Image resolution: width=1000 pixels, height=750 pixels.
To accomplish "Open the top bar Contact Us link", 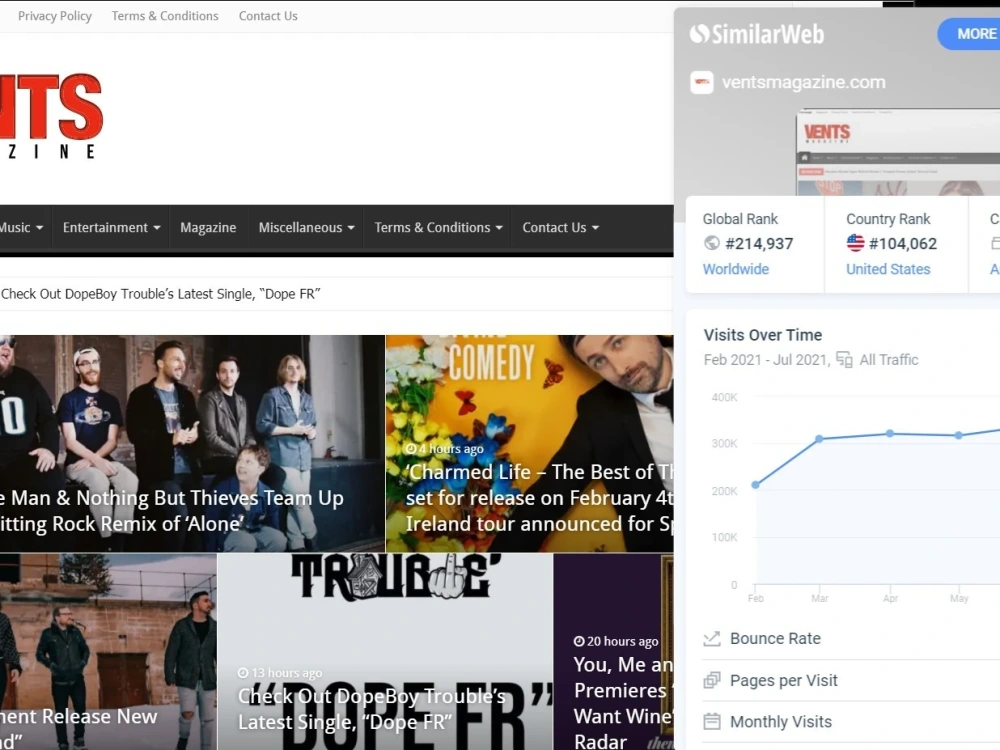I will [x=268, y=16].
